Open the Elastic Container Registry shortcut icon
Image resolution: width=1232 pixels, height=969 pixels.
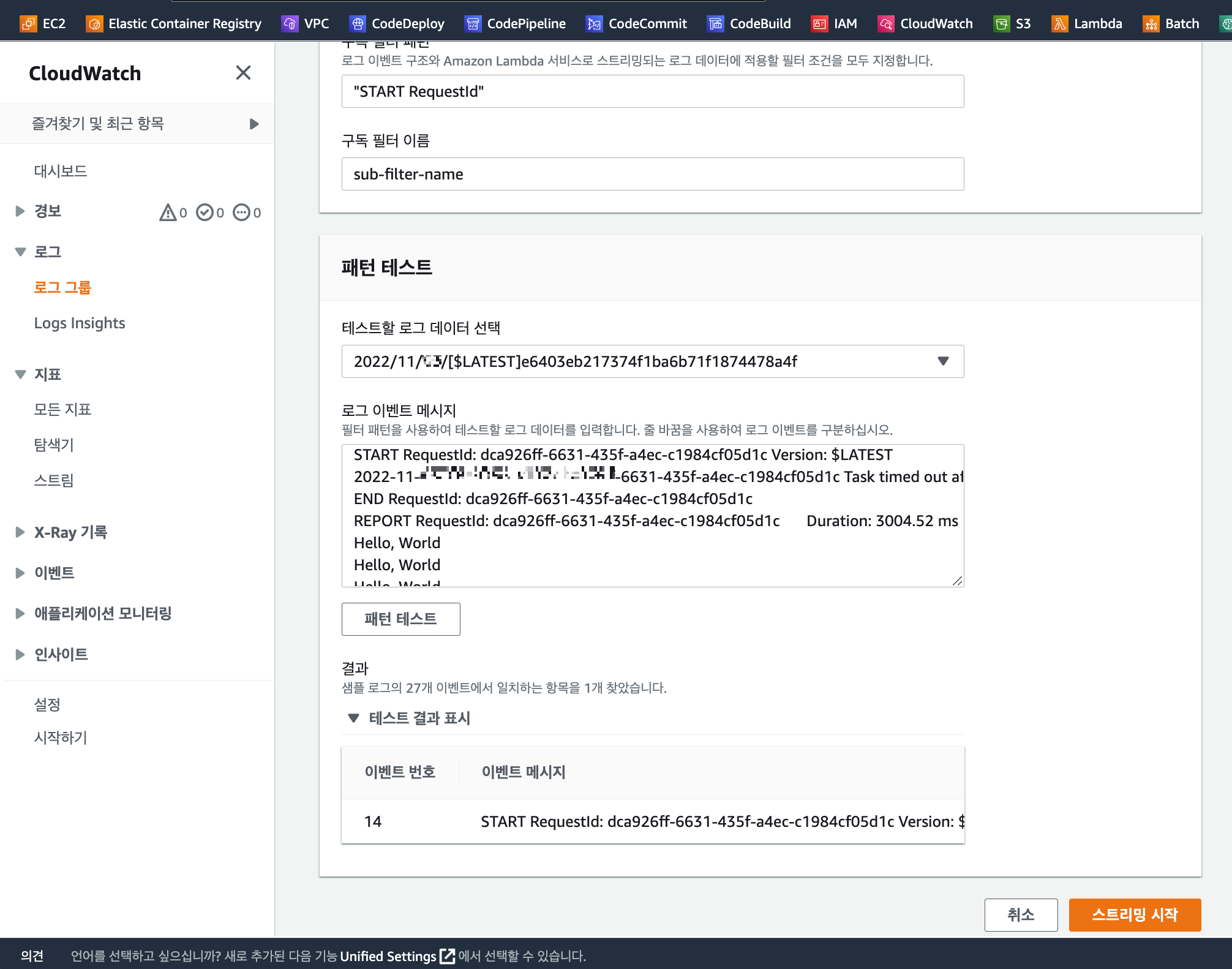[x=94, y=24]
